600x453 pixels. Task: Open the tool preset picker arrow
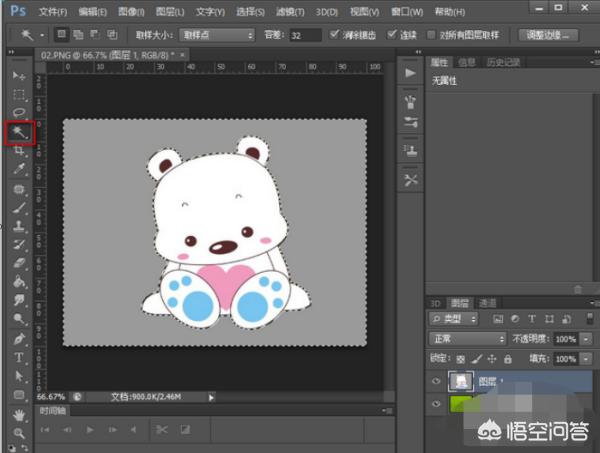42,36
